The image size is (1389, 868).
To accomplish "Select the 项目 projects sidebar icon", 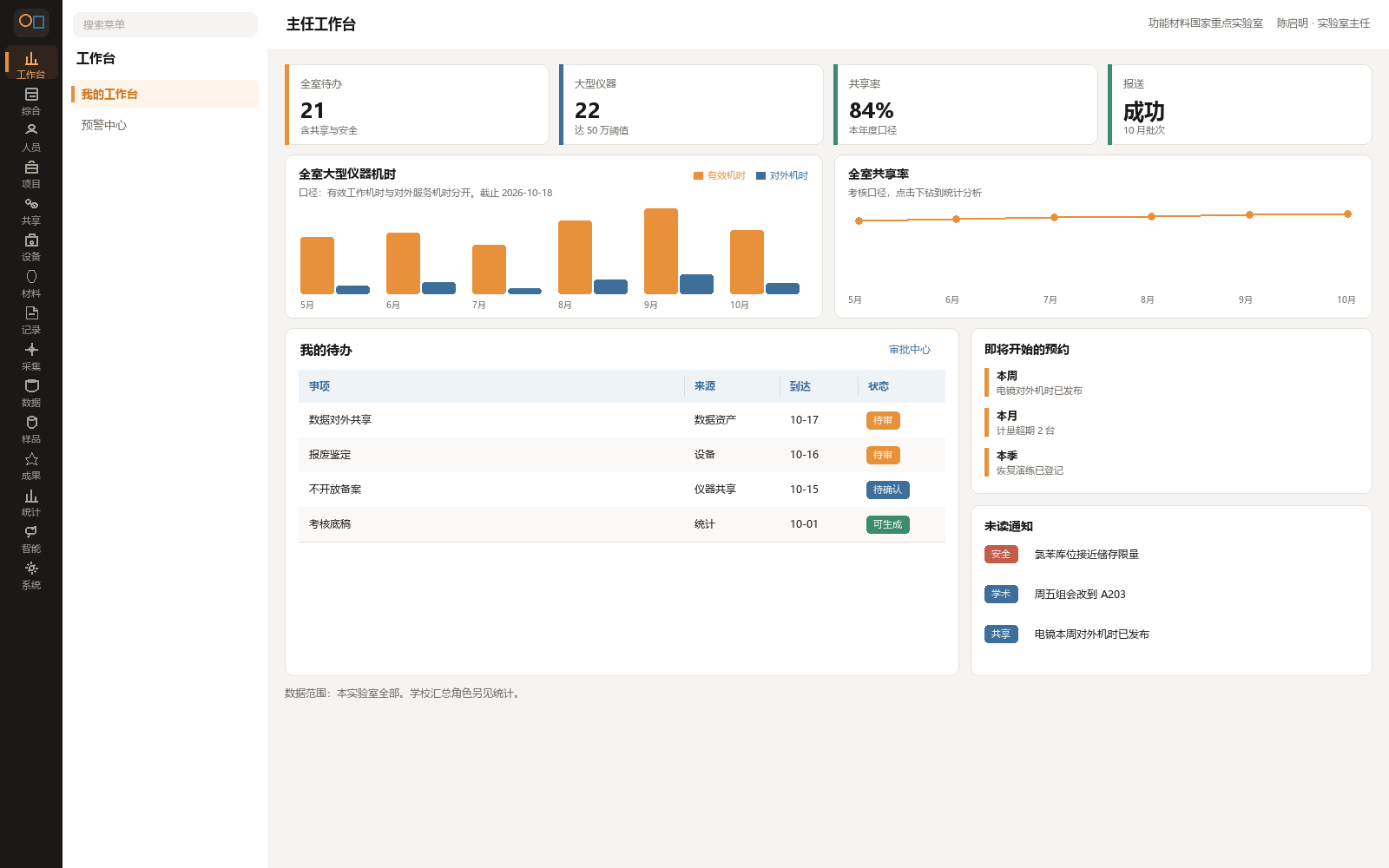I will point(31,174).
